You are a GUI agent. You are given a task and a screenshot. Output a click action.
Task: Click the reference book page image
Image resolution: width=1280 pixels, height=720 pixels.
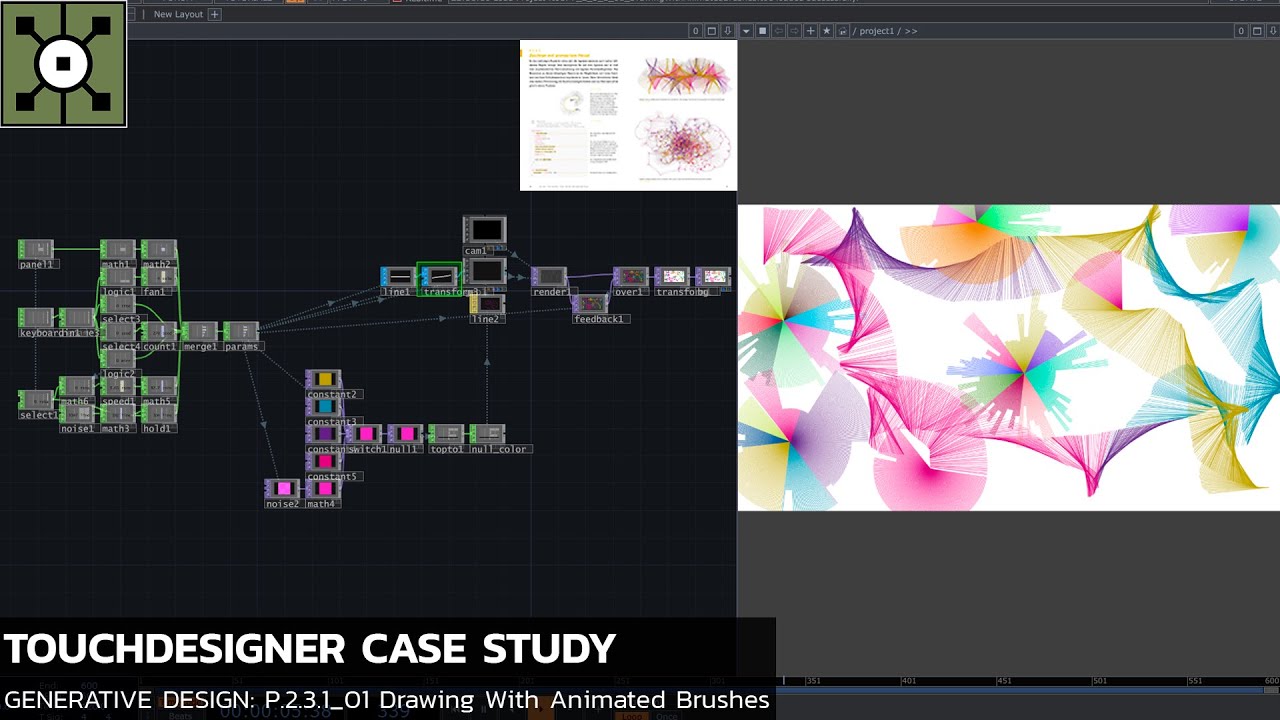click(629, 115)
